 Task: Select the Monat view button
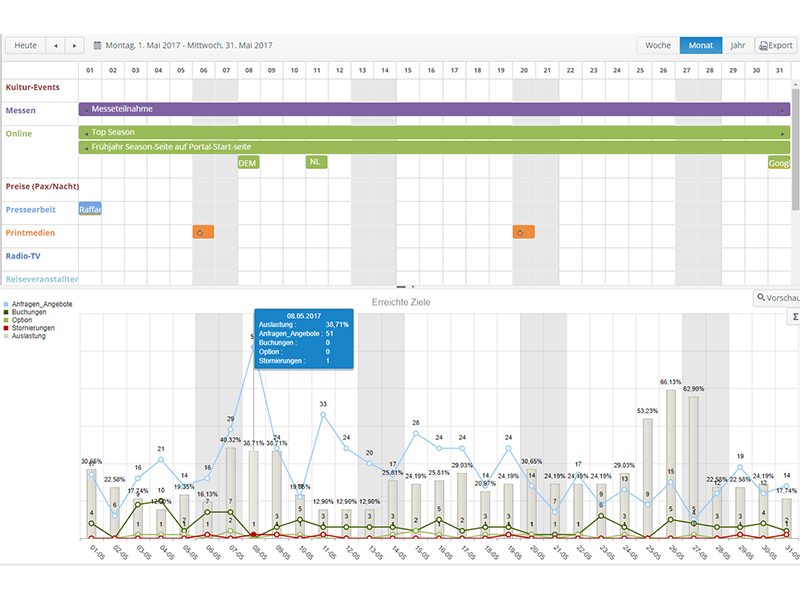pos(700,45)
